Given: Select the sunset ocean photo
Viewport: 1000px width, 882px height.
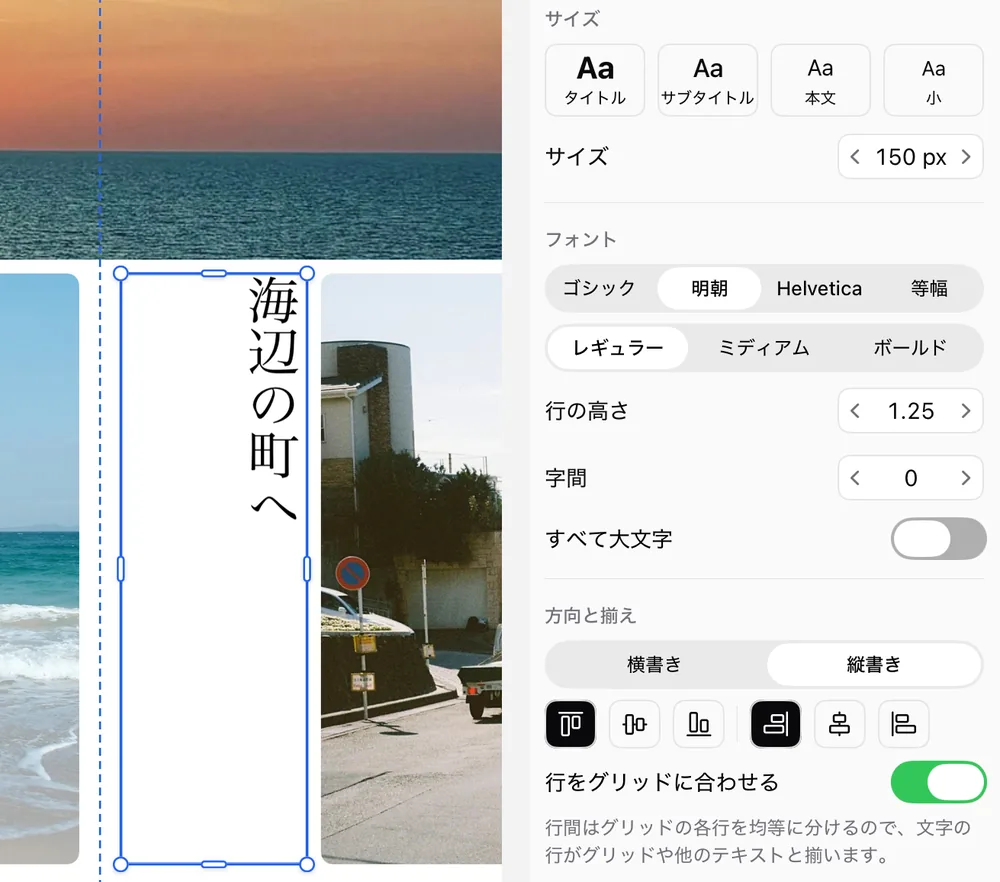Looking at the screenshot, I should click(251, 129).
